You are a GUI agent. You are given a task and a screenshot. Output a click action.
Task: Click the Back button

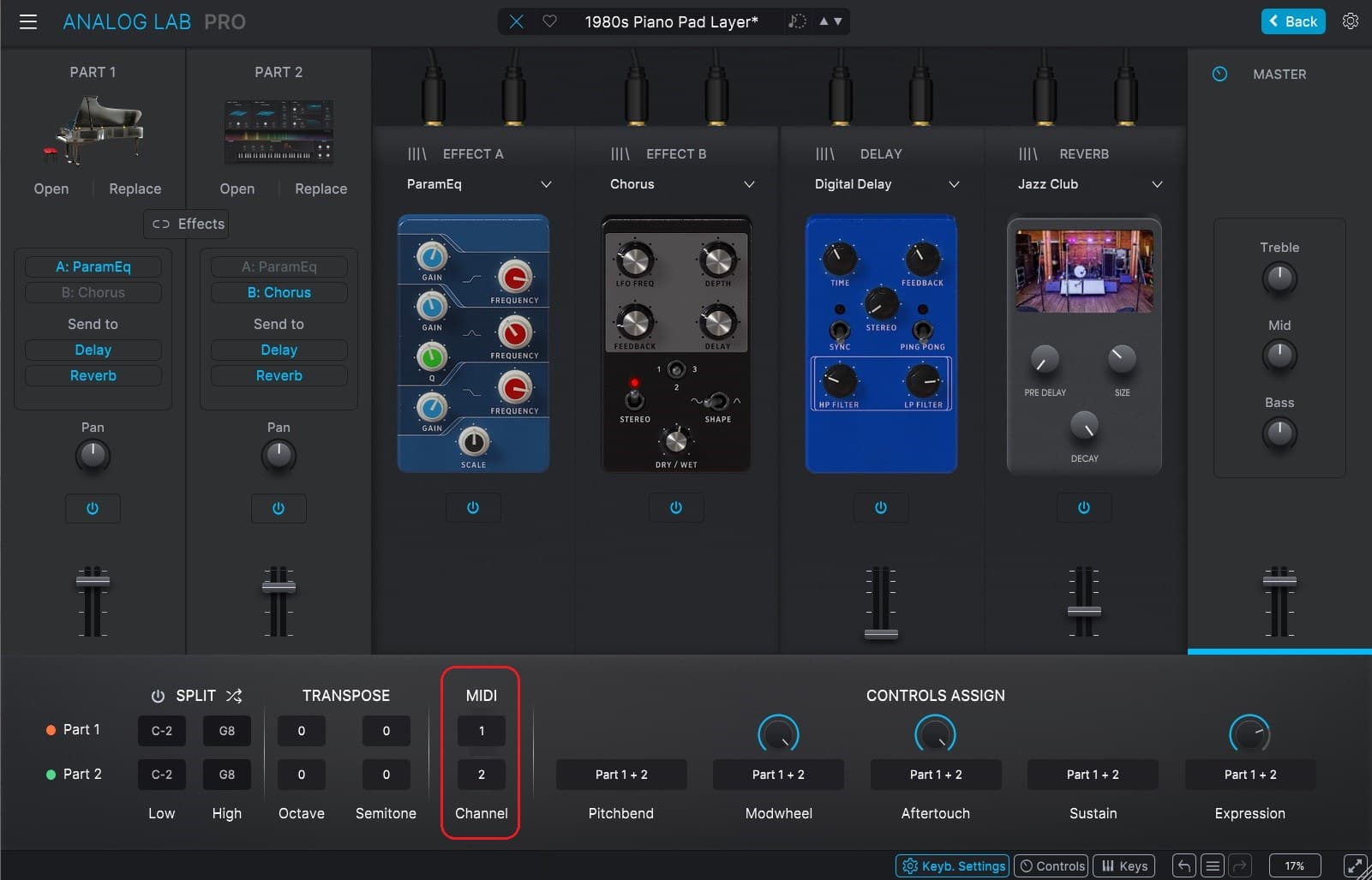pos(1292,21)
